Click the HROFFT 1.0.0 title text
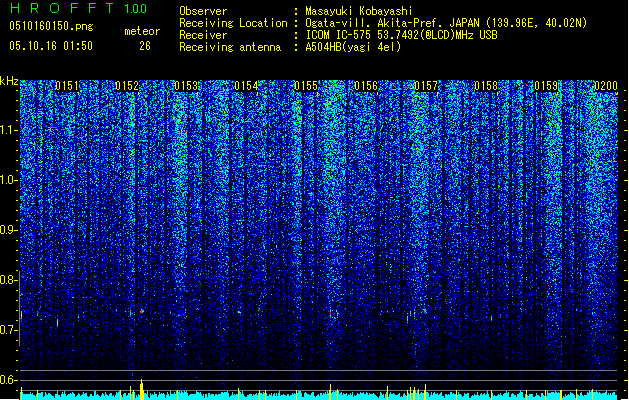Screen dimensions: 629x400 (x=78, y=8)
